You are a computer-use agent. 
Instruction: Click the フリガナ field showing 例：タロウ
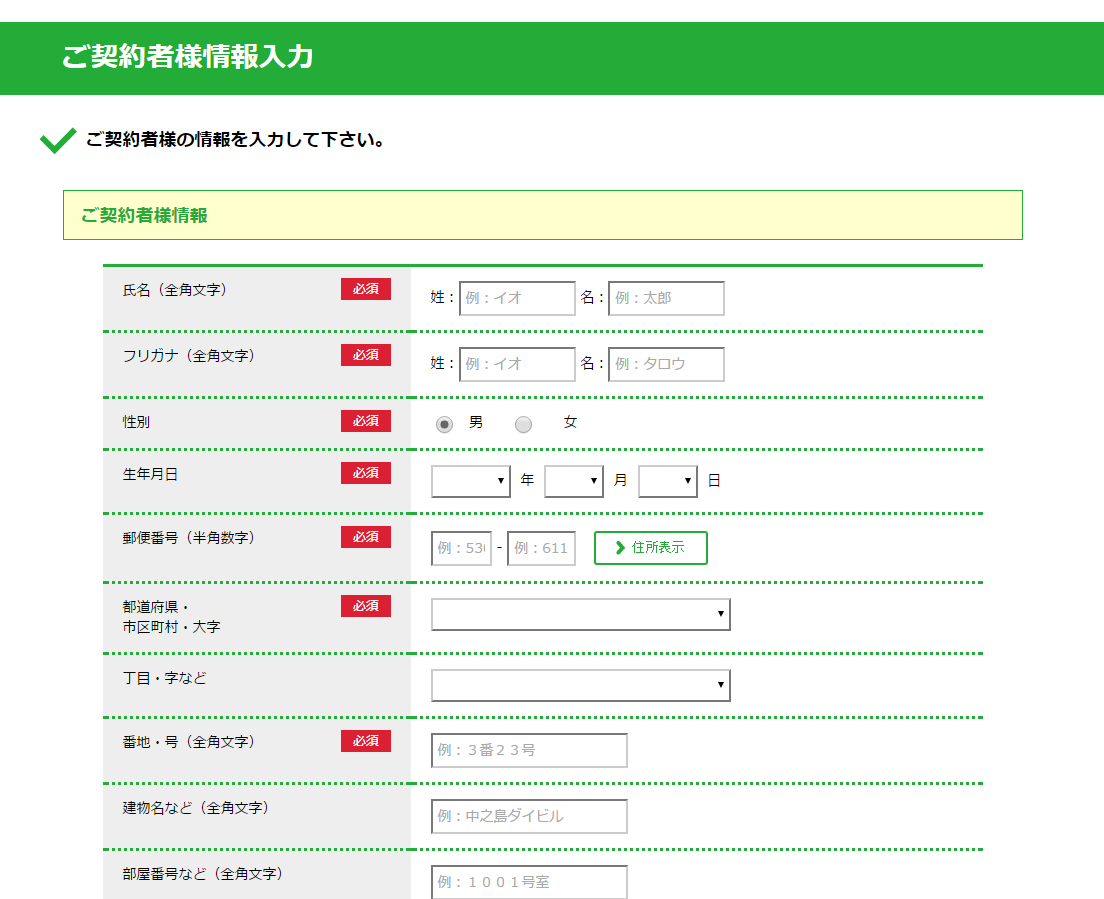[666, 364]
